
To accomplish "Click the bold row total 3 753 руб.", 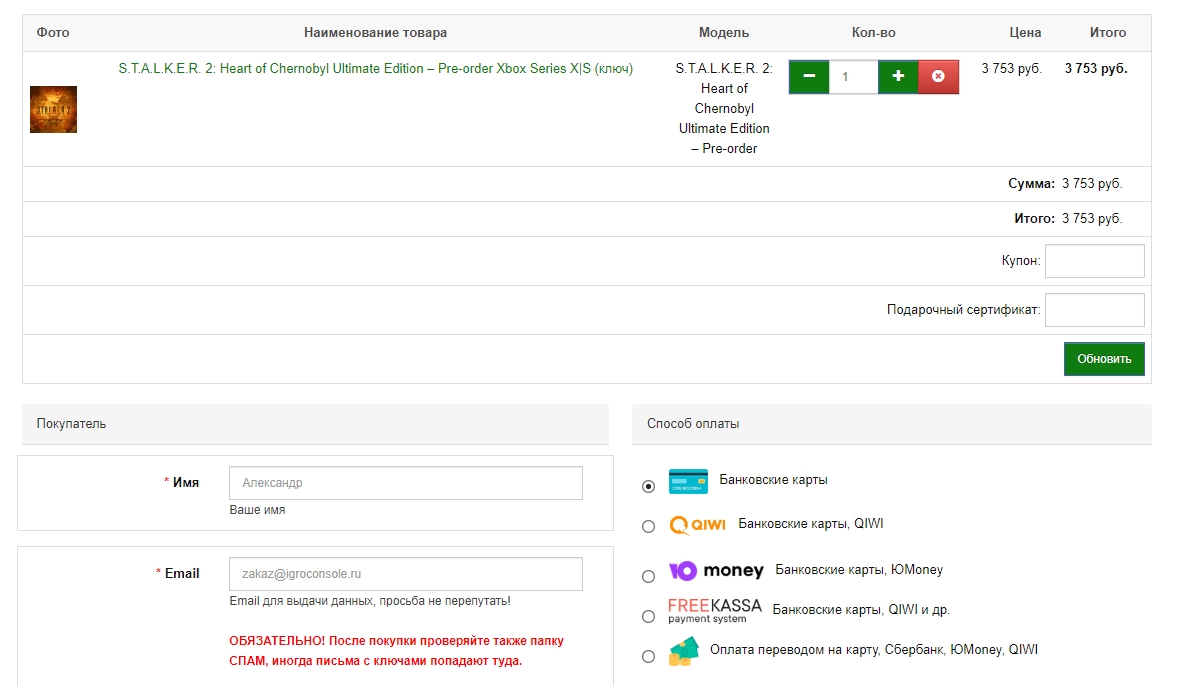I will click(1096, 69).
